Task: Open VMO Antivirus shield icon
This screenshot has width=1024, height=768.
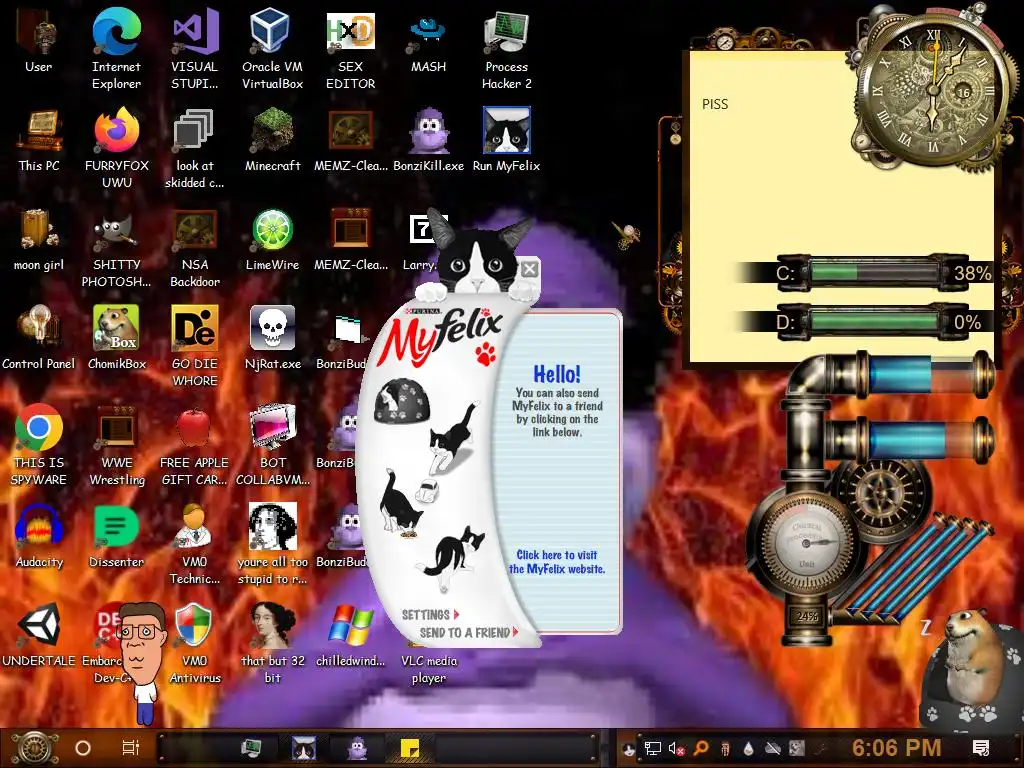Action: (193, 626)
